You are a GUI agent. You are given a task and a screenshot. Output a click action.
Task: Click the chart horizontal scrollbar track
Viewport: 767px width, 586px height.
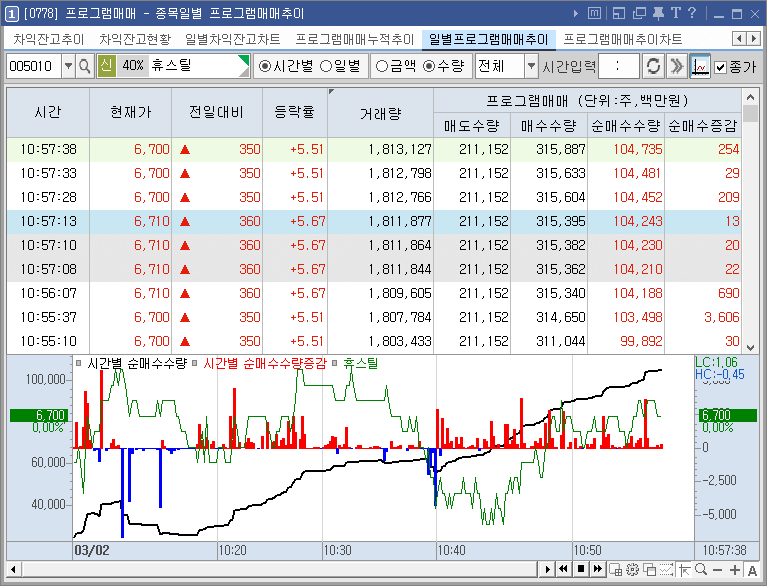pyautogui.click(x=279, y=569)
